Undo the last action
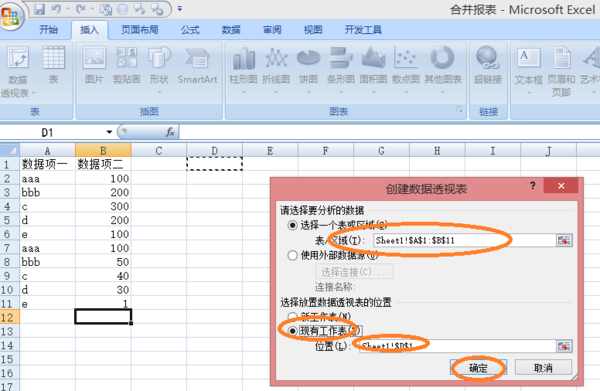The height and width of the screenshot is (391, 600). pyautogui.click(x=56, y=9)
